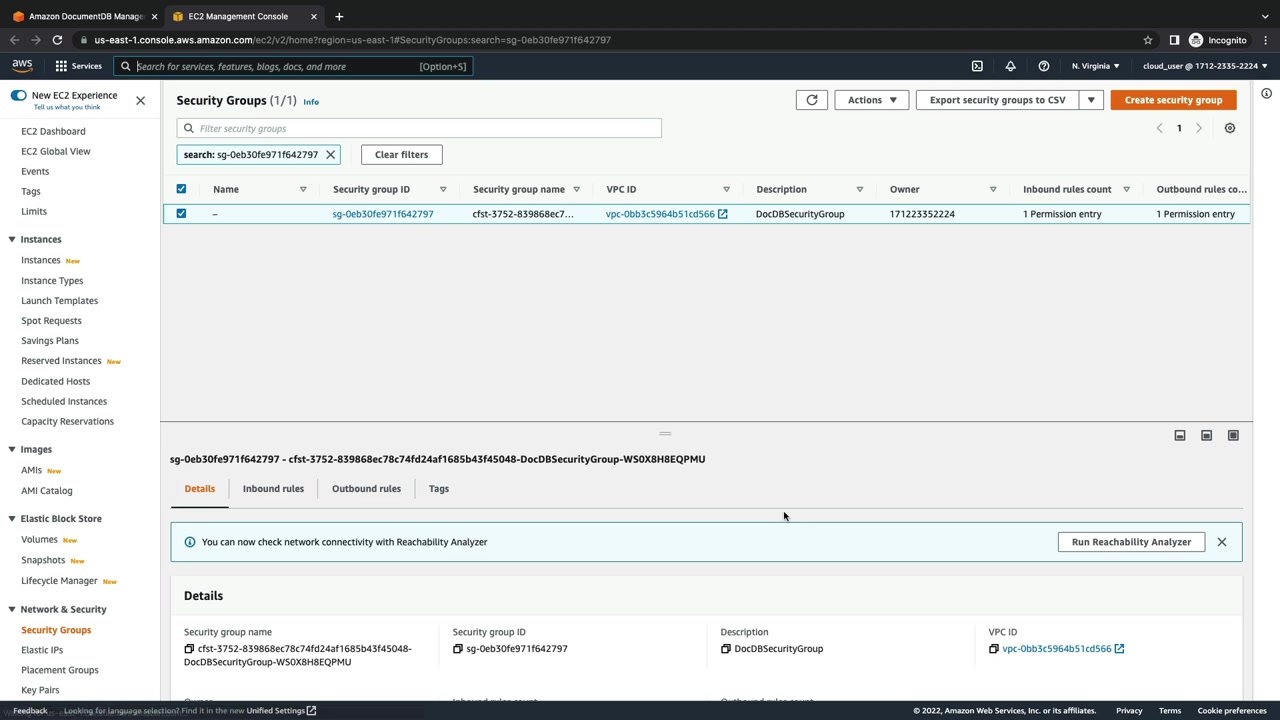This screenshot has height=720, width=1280.
Task: Open the sg-0eb30fe971f642797 link in table
Action: tap(383, 214)
